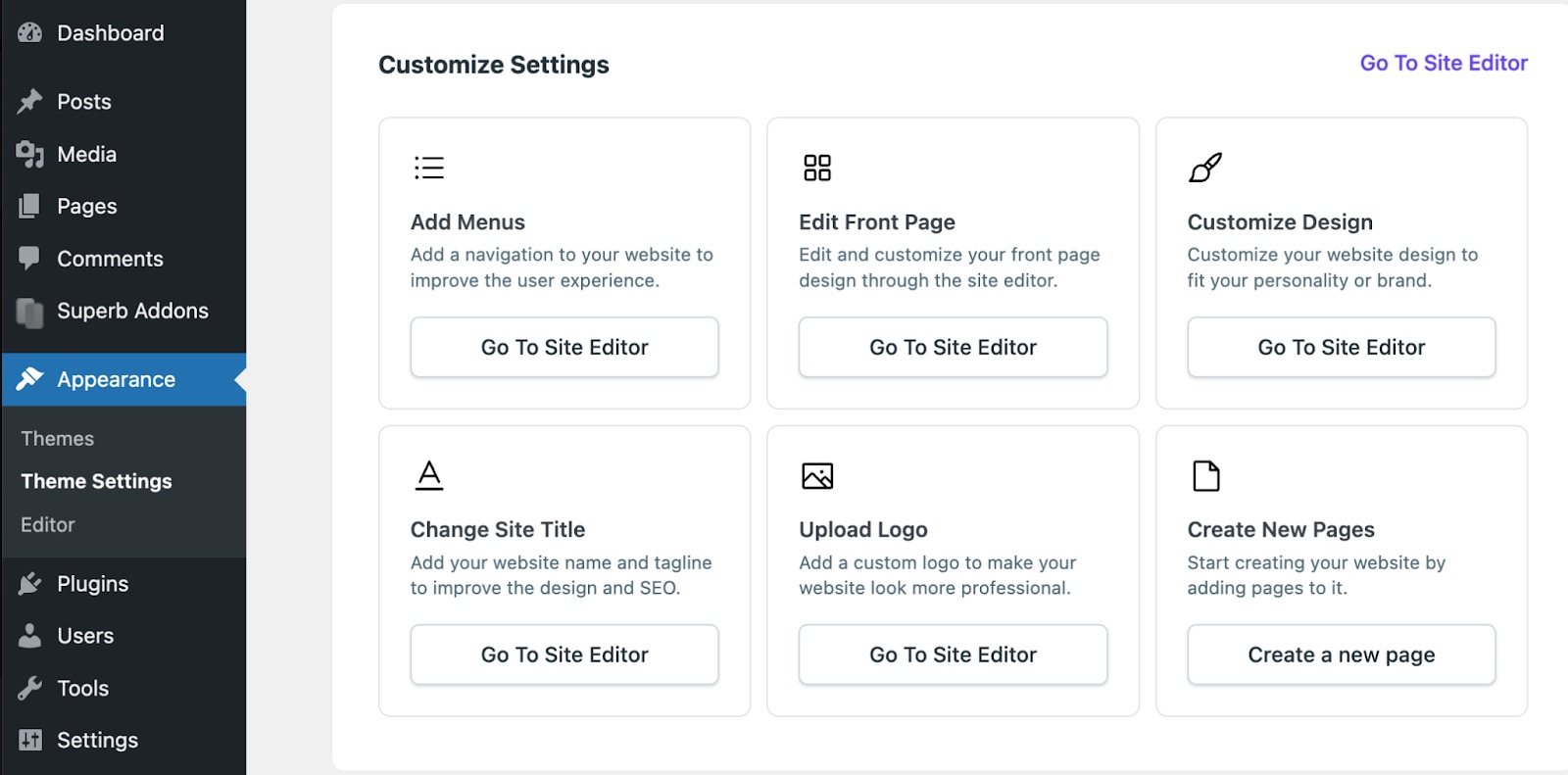
Task: Click the Dashboard gauge icon
Action: coord(30,32)
